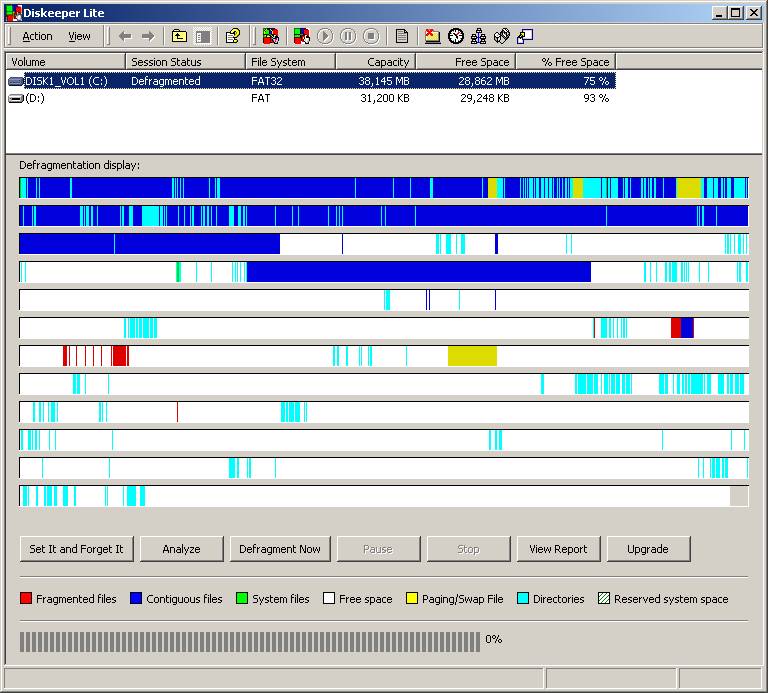Viewport: 768px width, 693px height.
Task: Toggle the show/hide console tree icon
Action: (203, 36)
